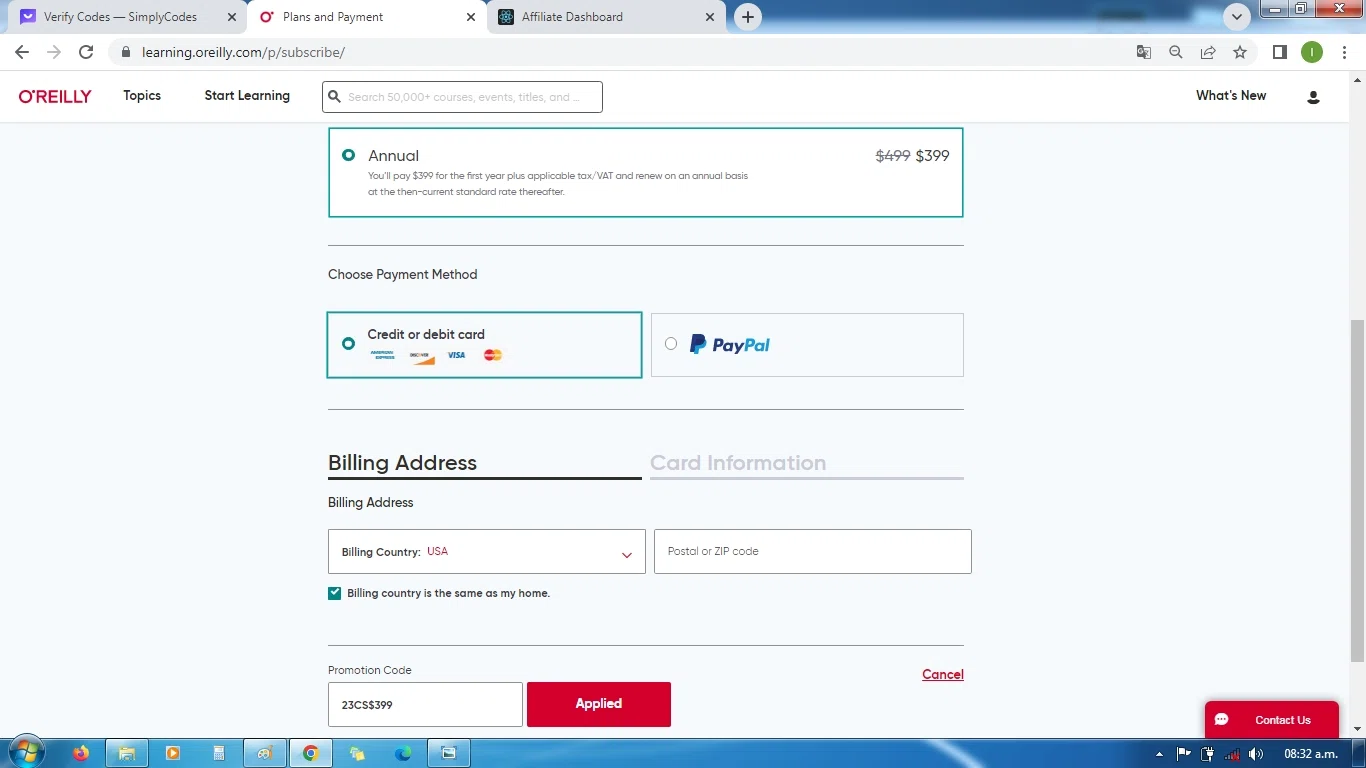Open the user account icon in O'Reilly header
Image resolution: width=1366 pixels, height=768 pixels.
point(1313,97)
